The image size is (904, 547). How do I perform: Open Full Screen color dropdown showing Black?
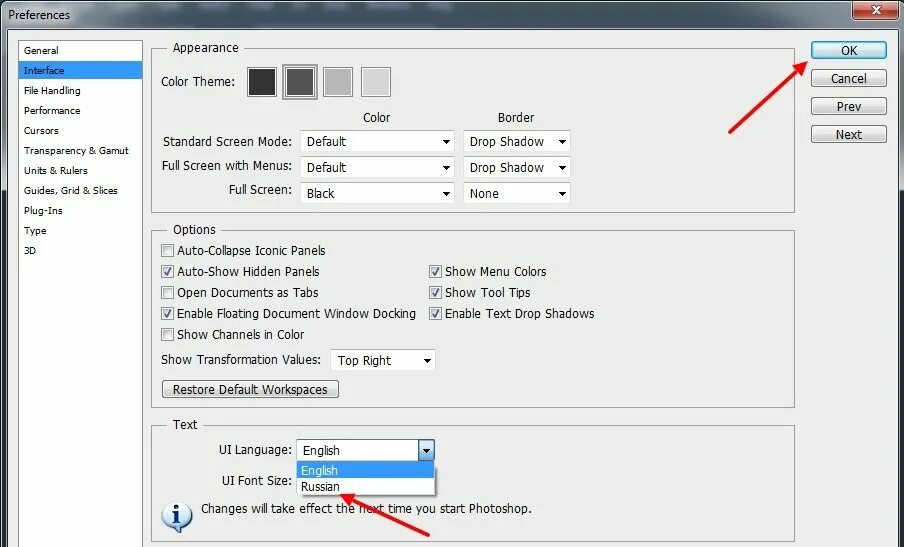(x=377, y=193)
